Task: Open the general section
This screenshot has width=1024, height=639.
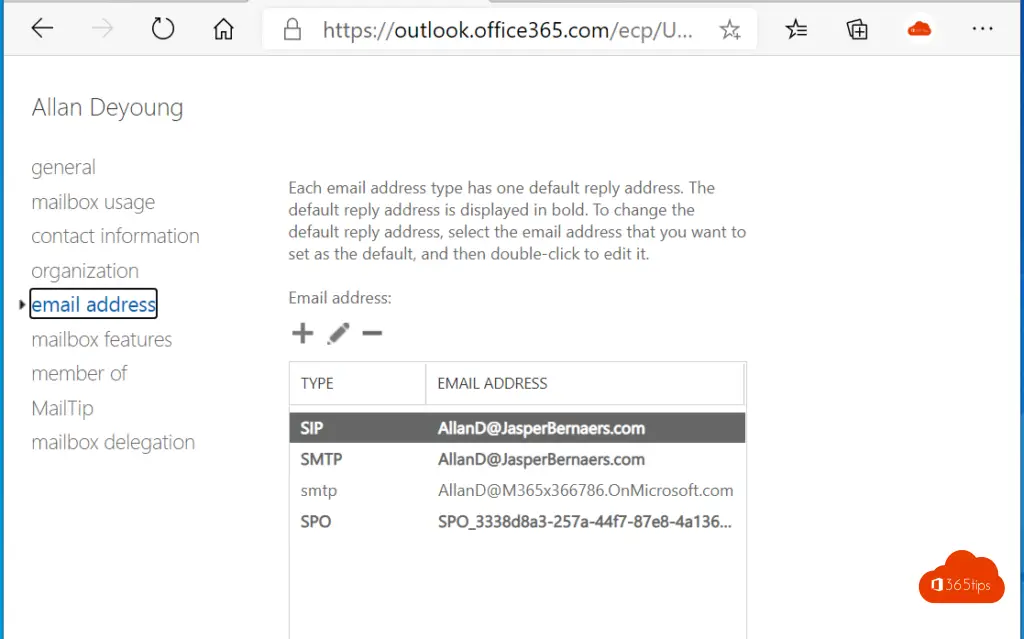Action: click(x=63, y=167)
